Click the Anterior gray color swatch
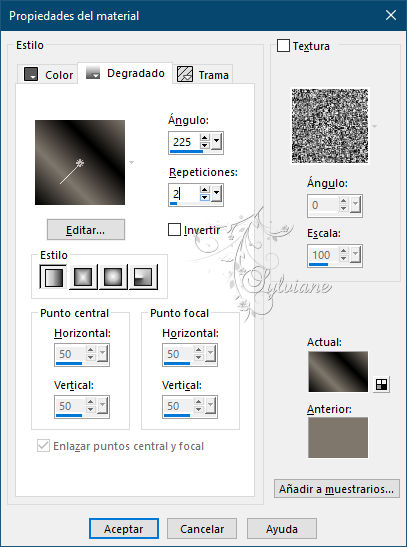Screen dimensions: 407x547 click(x=338, y=437)
